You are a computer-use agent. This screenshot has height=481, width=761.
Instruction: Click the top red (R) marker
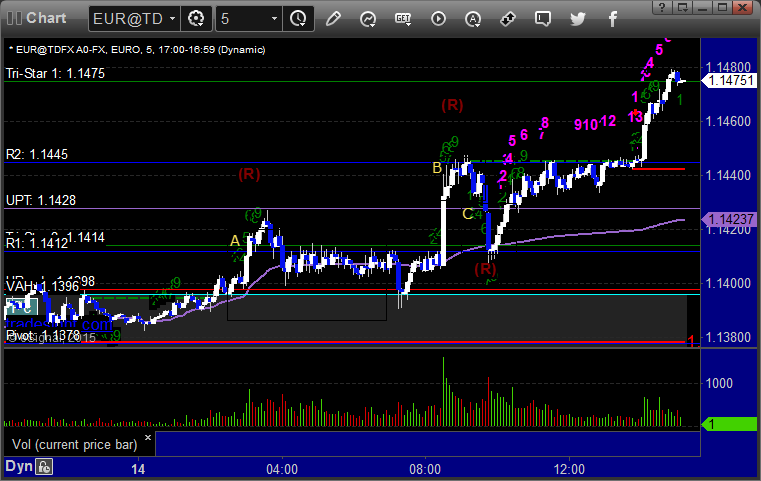[452, 105]
